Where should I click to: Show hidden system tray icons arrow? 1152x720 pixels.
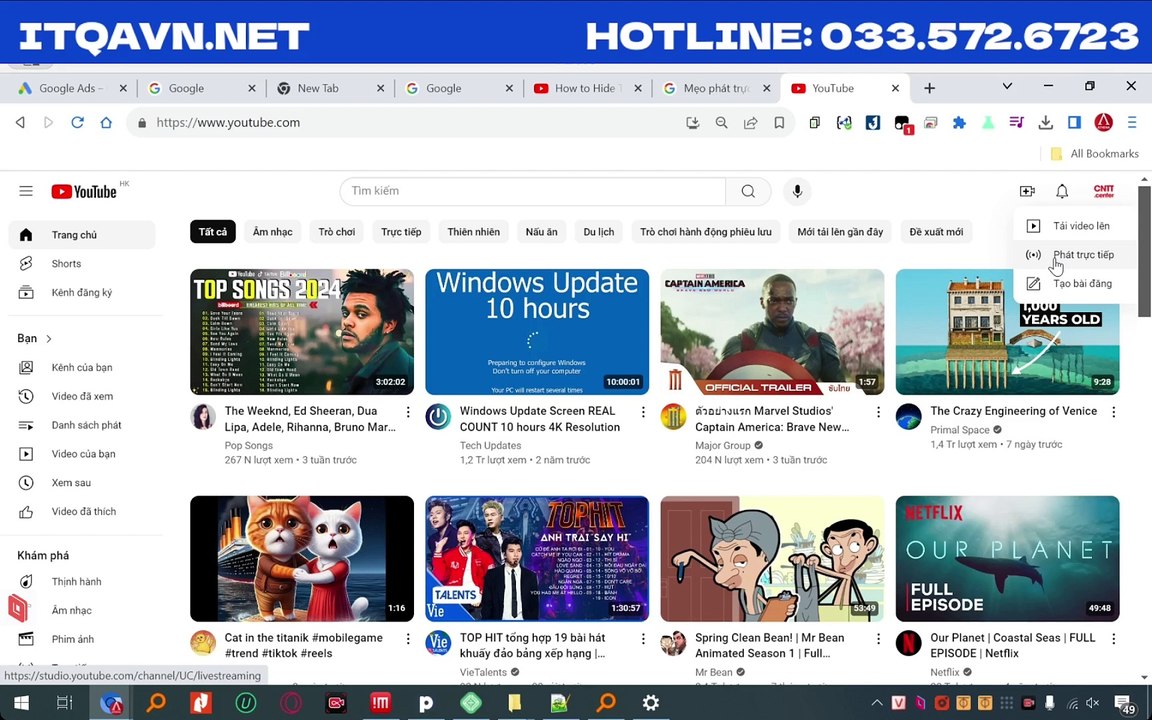pyautogui.click(x=877, y=703)
